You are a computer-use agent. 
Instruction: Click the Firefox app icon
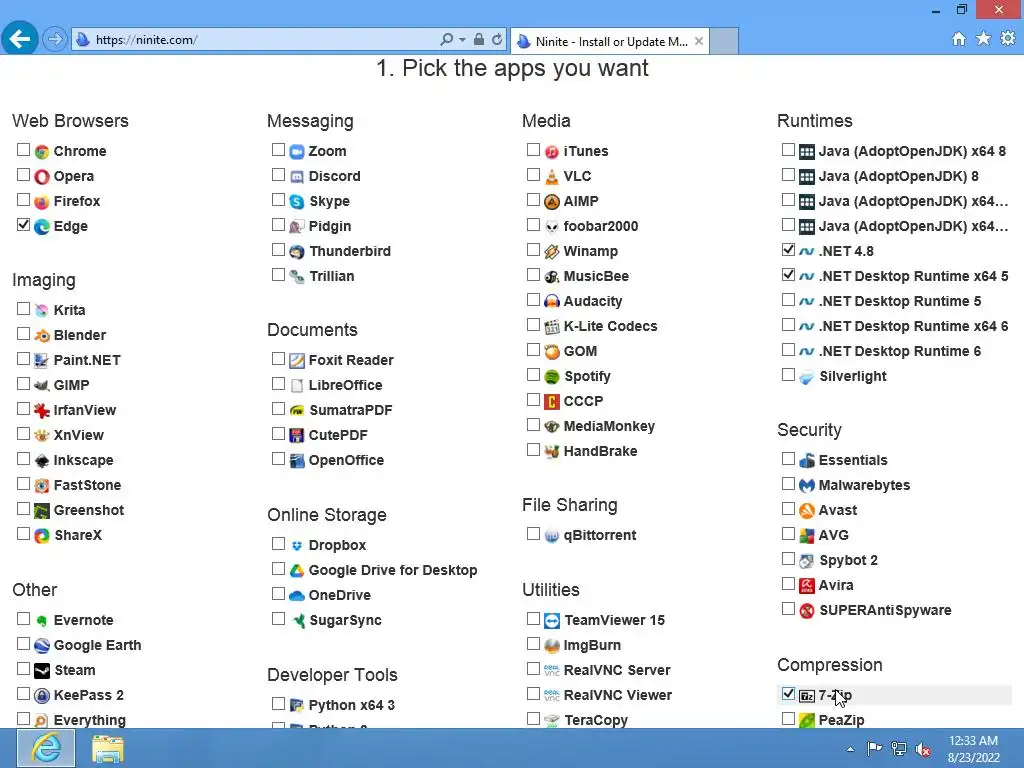42,201
